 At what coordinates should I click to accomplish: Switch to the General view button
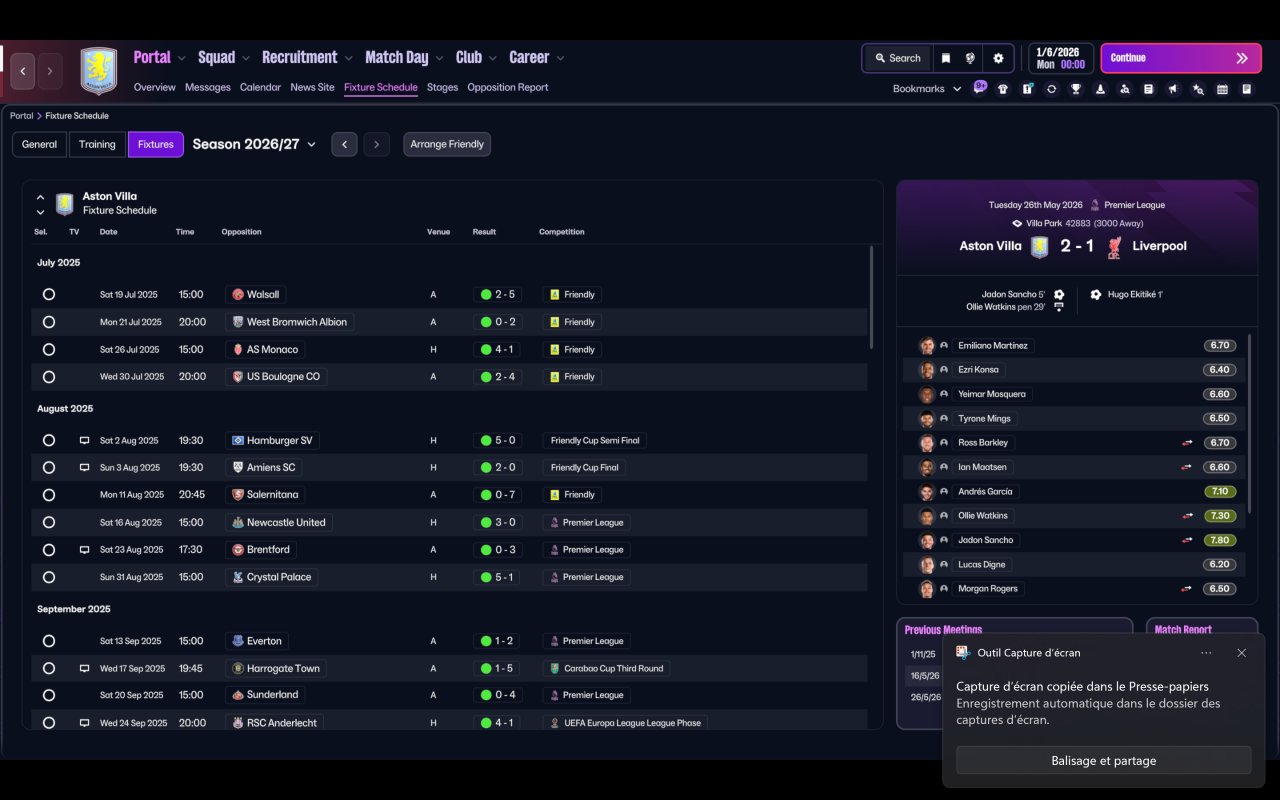[40, 144]
